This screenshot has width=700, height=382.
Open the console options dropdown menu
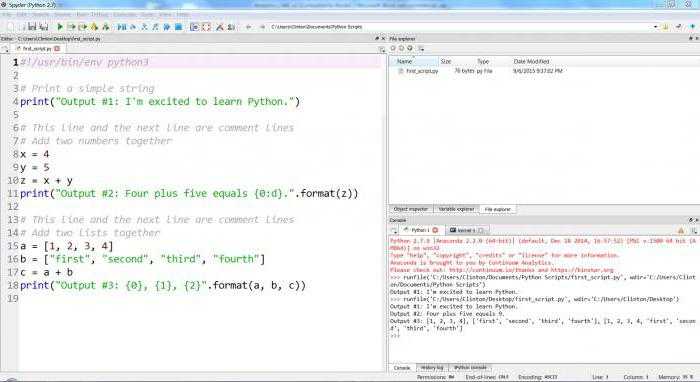694,231
